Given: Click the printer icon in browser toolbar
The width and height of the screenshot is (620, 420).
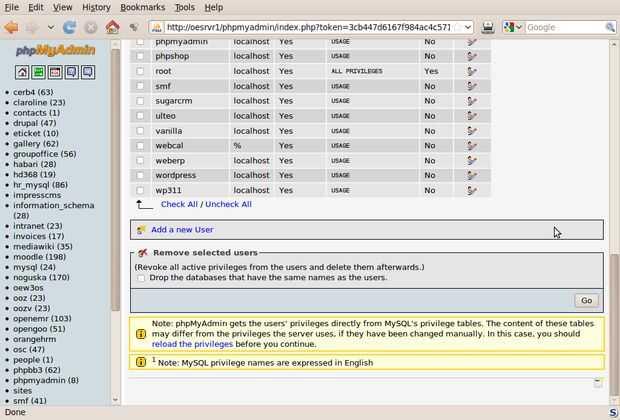Looking at the screenshot, I should (x=488, y=27).
